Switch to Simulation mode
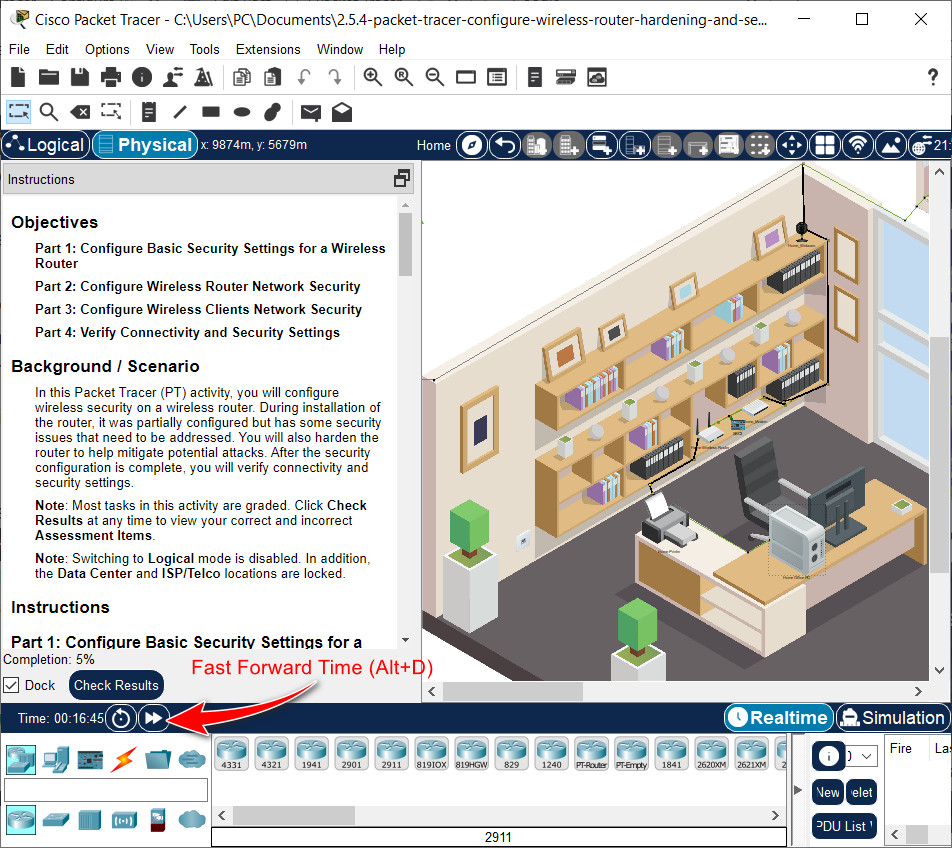The width and height of the screenshot is (952, 848). [x=893, y=717]
